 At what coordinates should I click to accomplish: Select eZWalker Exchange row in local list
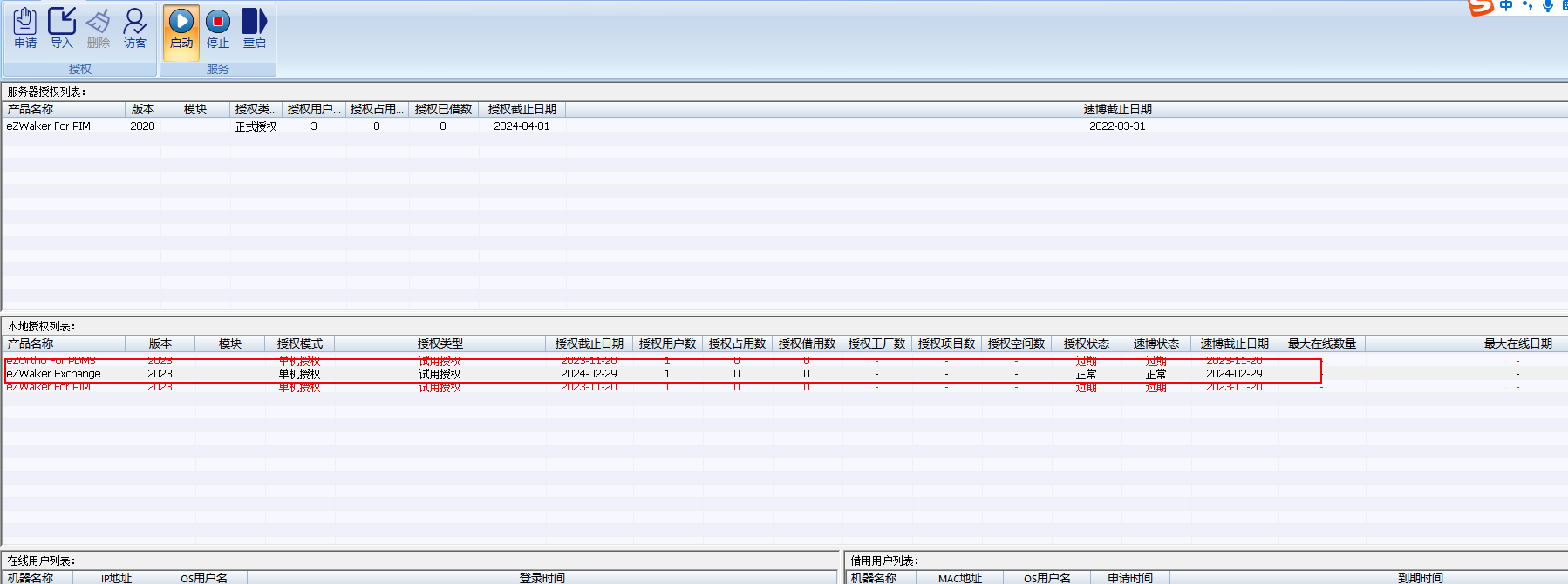(x=785, y=374)
